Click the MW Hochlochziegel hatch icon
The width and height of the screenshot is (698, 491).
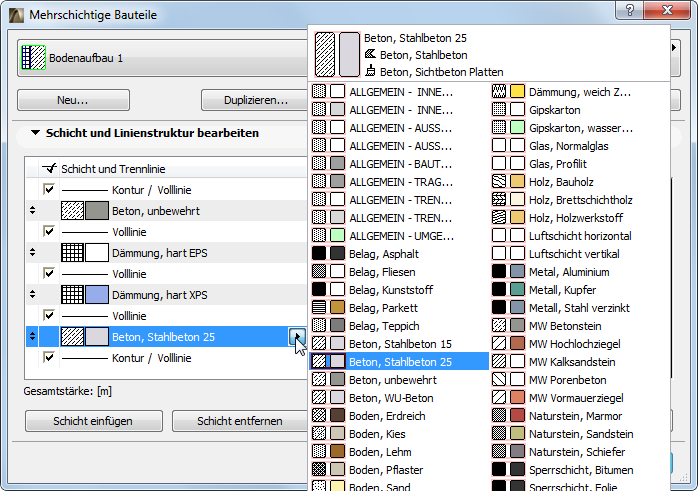pyautogui.click(x=499, y=344)
